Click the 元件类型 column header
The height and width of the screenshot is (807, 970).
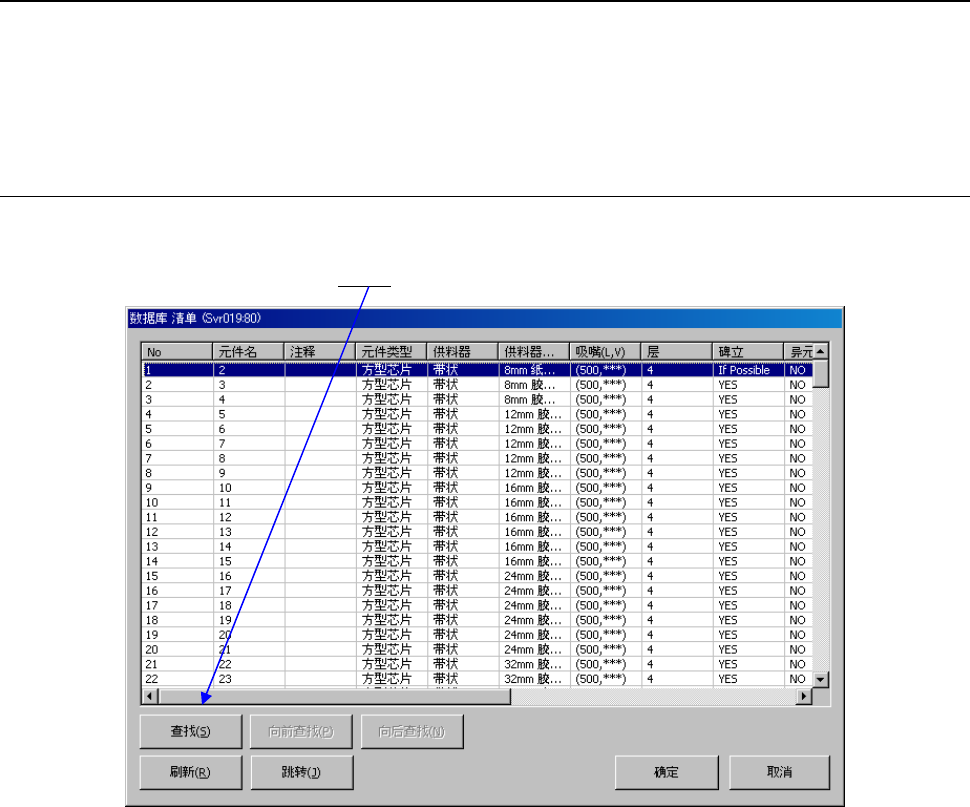point(391,352)
